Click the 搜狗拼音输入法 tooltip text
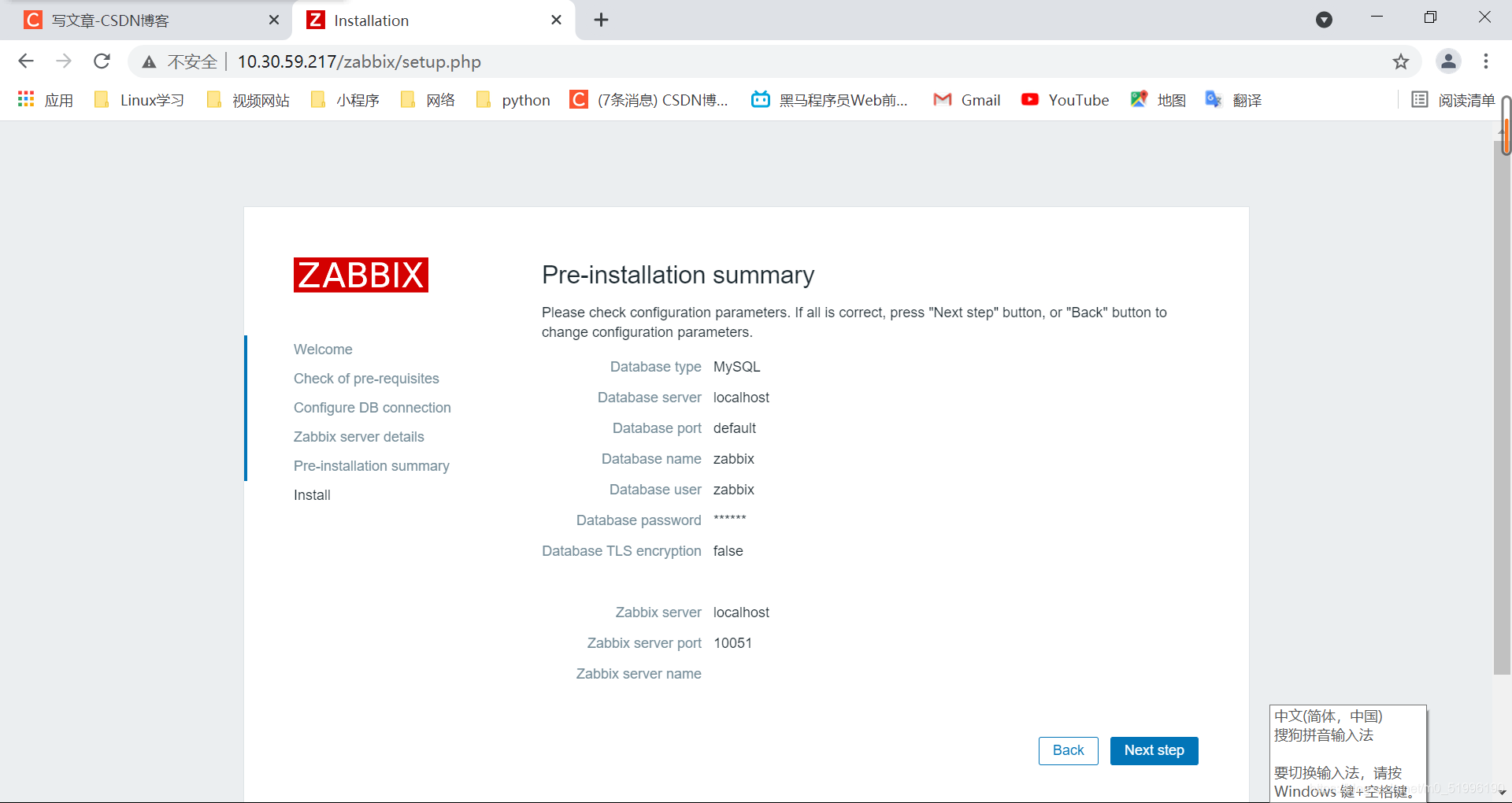 point(1324,735)
